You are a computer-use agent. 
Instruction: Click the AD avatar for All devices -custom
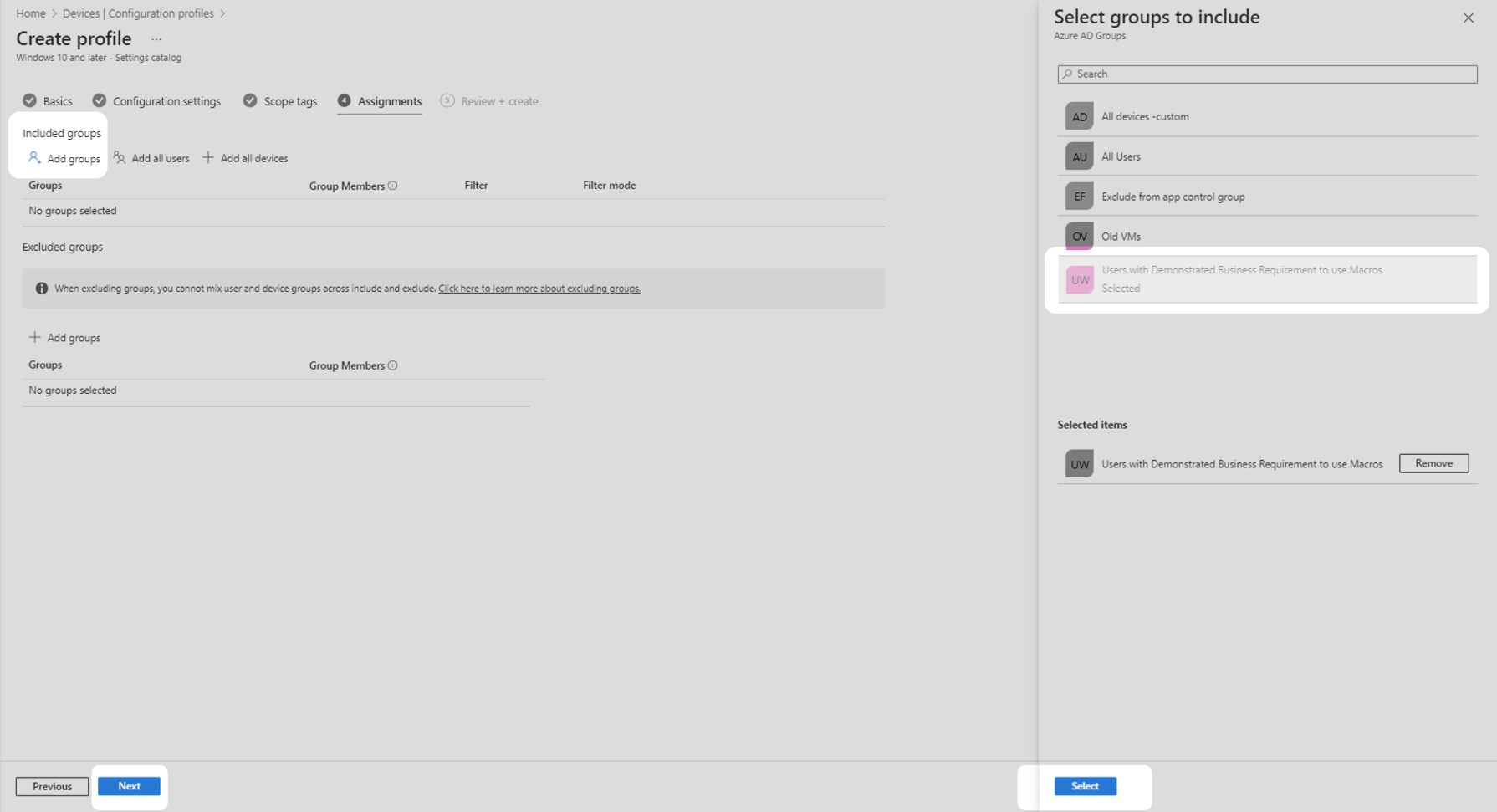point(1080,115)
